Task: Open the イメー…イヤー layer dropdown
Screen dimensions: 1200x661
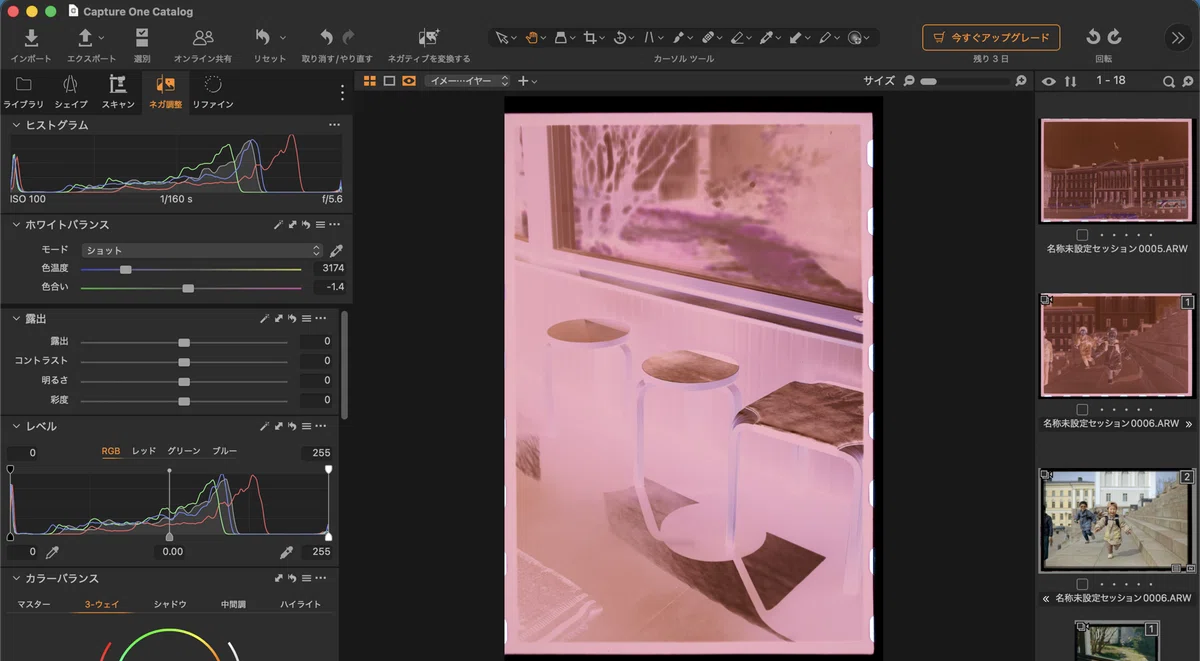Action: tap(467, 81)
